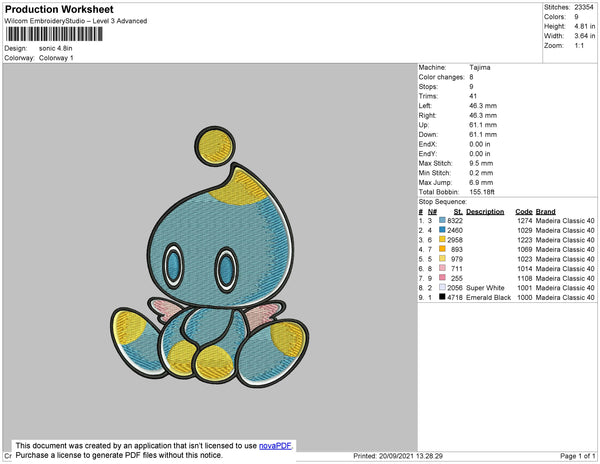
Task: Click the Production Worksheet title
Action: click(59, 10)
